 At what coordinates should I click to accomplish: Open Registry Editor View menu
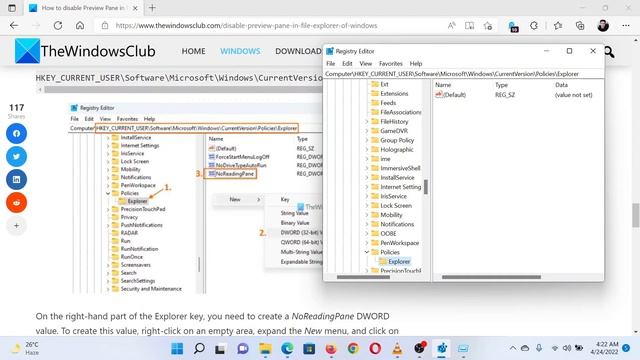click(365, 64)
